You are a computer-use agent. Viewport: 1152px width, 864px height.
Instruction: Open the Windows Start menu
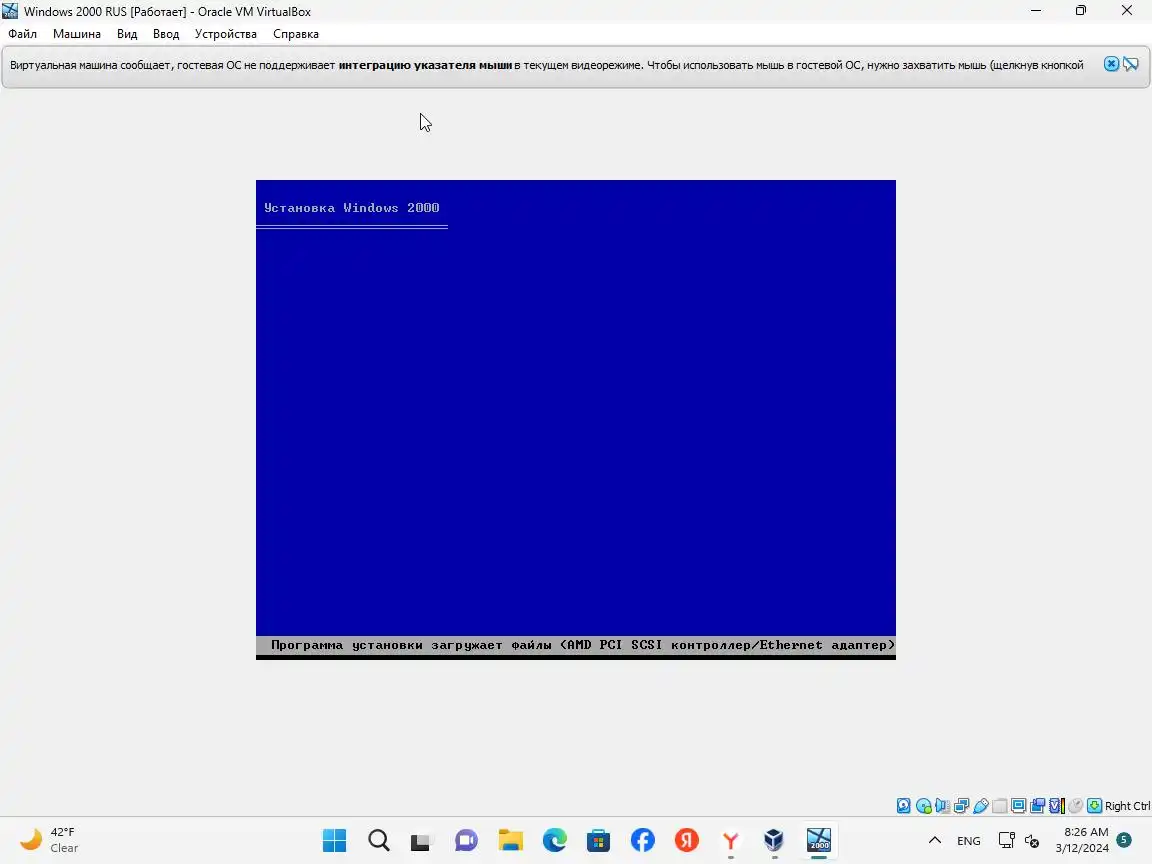pos(334,840)
